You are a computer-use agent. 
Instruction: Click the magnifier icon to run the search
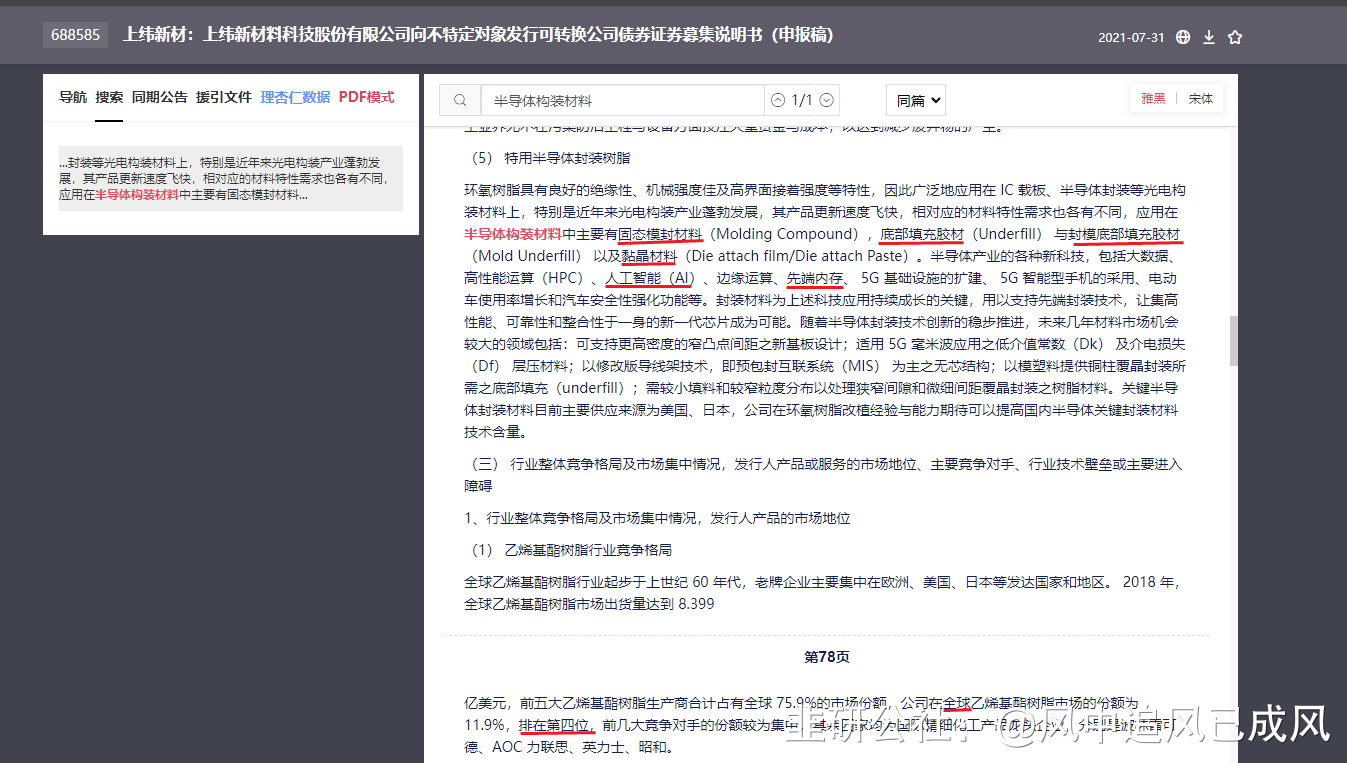coord(460,100)
